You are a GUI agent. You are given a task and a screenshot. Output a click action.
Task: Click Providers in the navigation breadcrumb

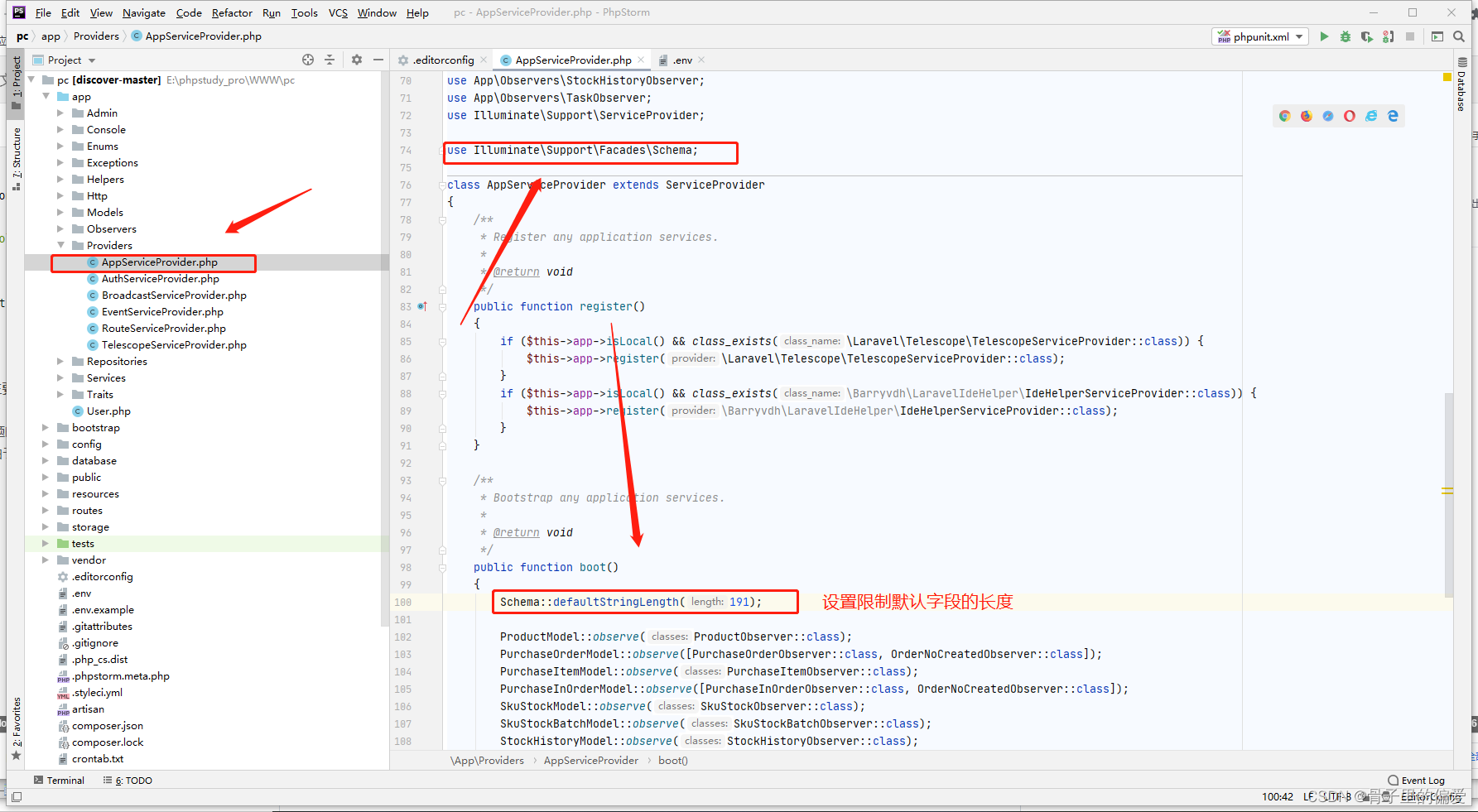[x=96, y=36]
